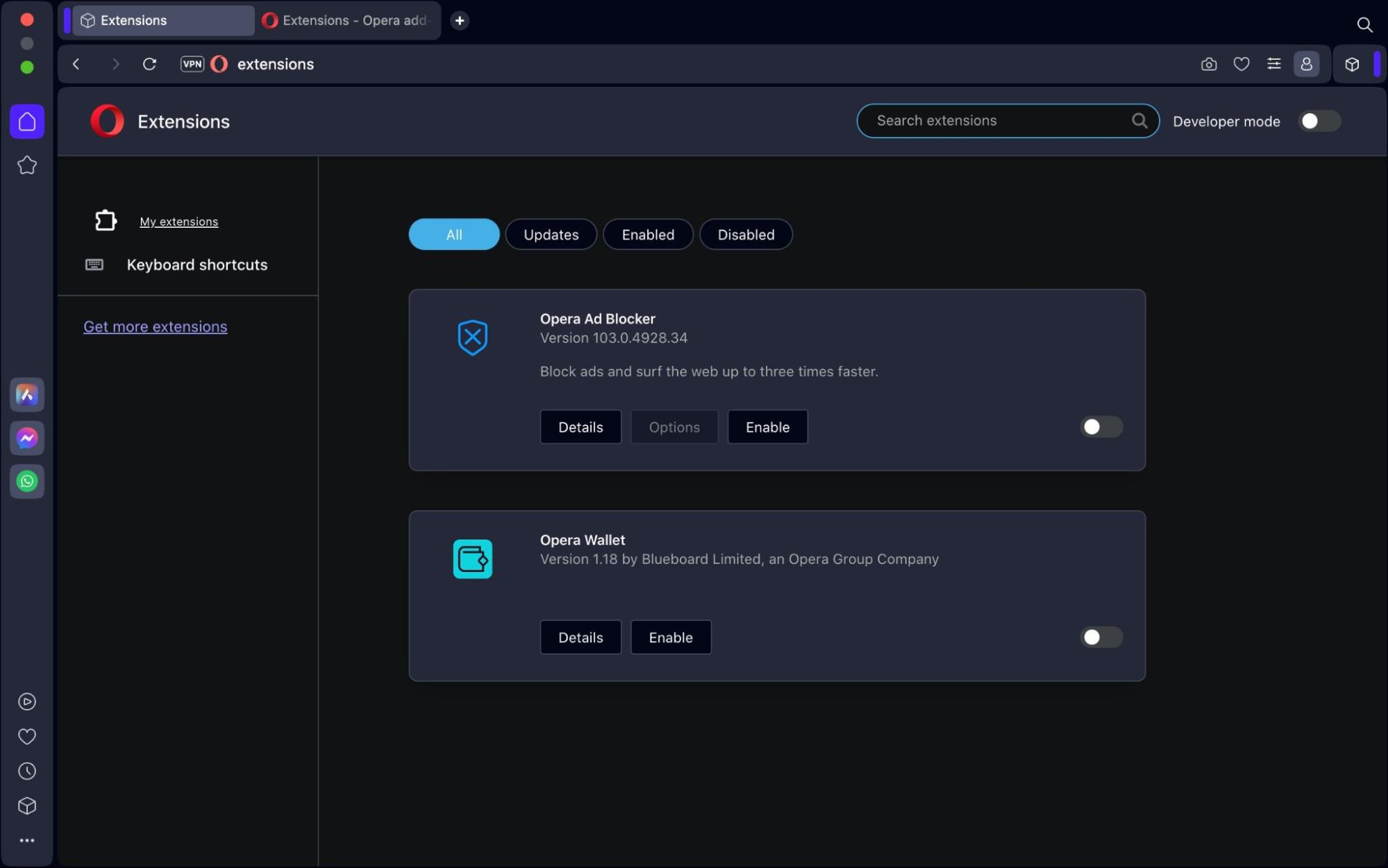Select the Disabled filter tab
1388x868 pixels.
746,235
